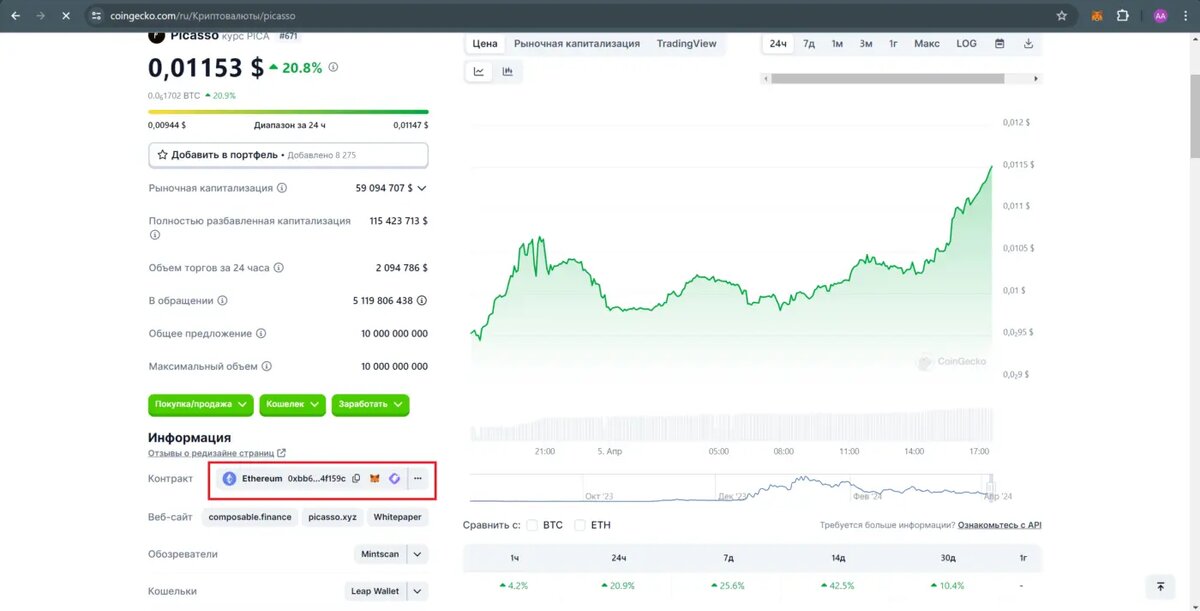Open the browser profile avatar
The image size is (1200, 611).
(x=1160, y=16)
